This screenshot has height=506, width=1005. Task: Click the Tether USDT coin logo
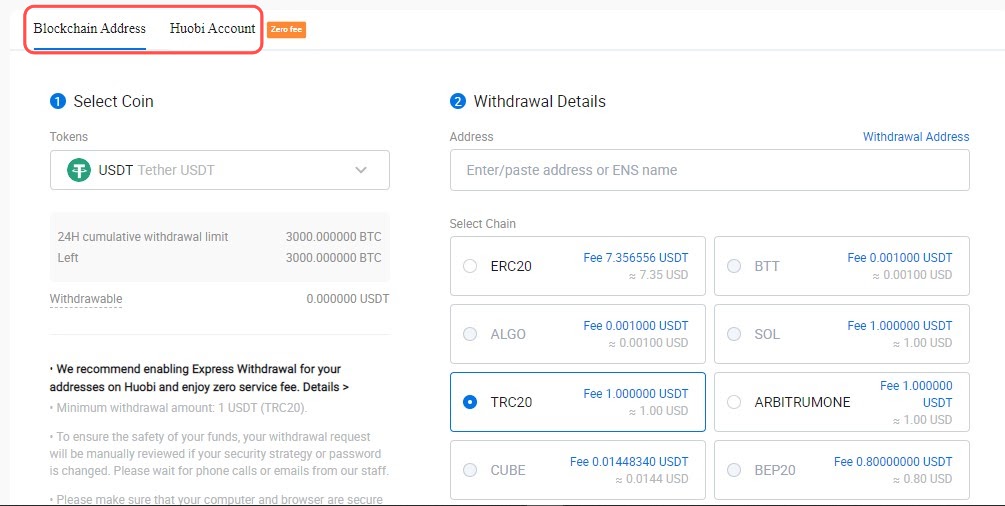[79, 170]
